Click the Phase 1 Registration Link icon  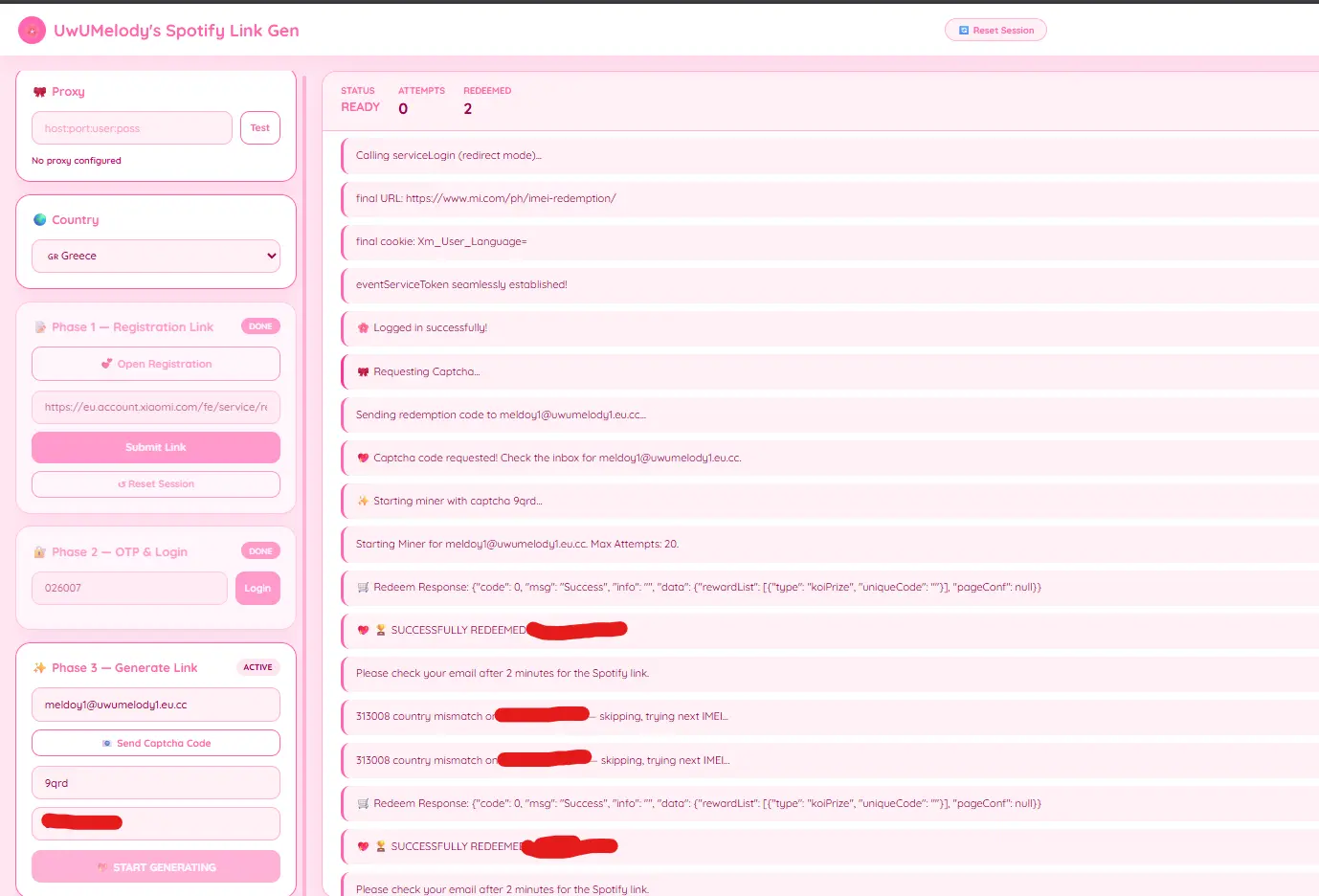[x=40, y=327]
